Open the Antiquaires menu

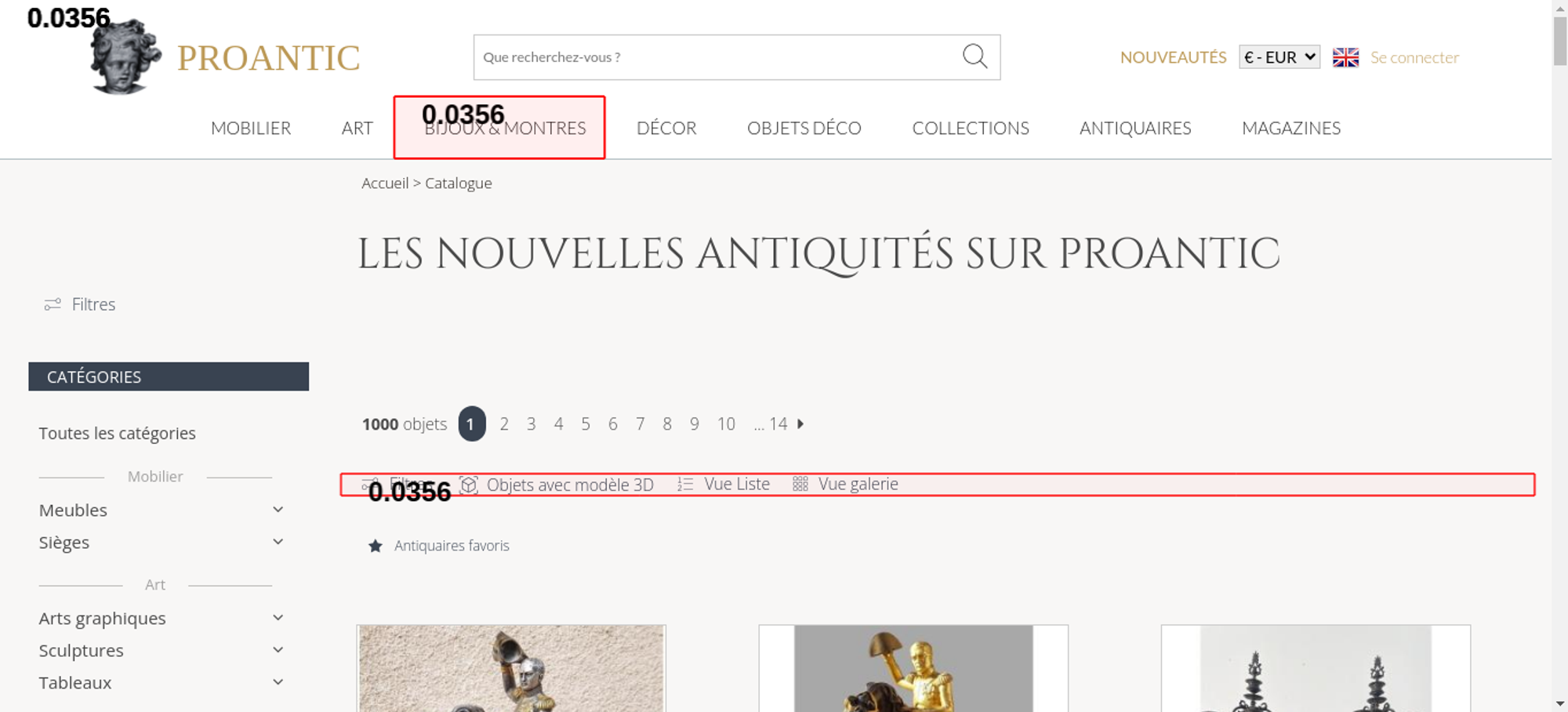1134,129
